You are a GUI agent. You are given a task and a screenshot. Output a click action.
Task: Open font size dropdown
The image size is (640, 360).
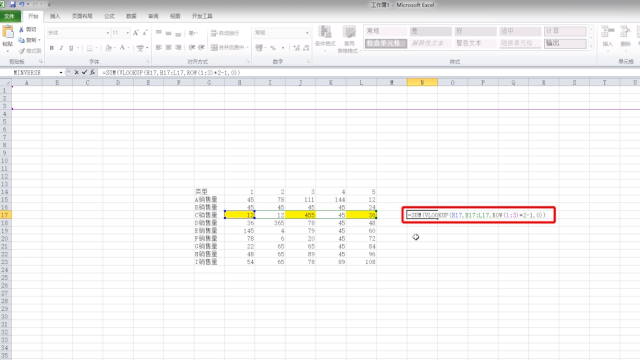128,33
